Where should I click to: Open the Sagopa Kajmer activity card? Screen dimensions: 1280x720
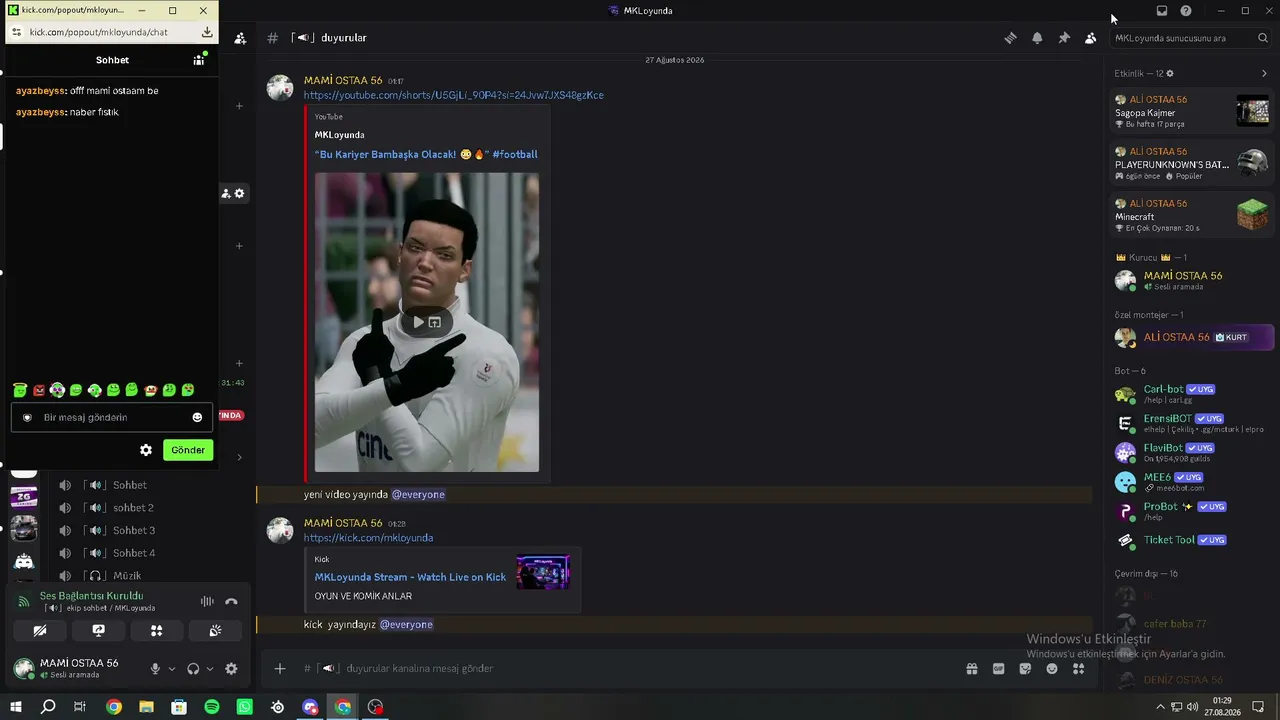pyautogui.click(x=1191, y=111)
